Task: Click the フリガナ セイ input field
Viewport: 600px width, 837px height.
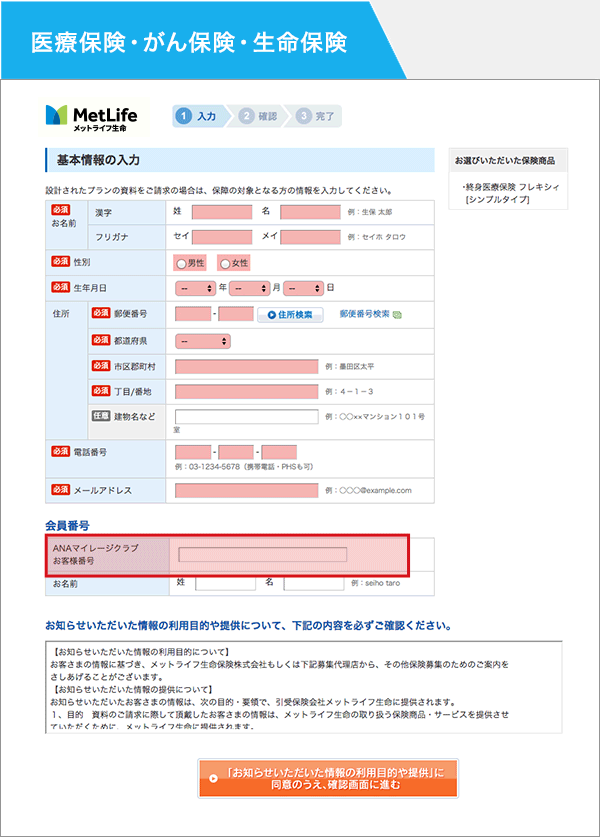Action: point(222,237)
